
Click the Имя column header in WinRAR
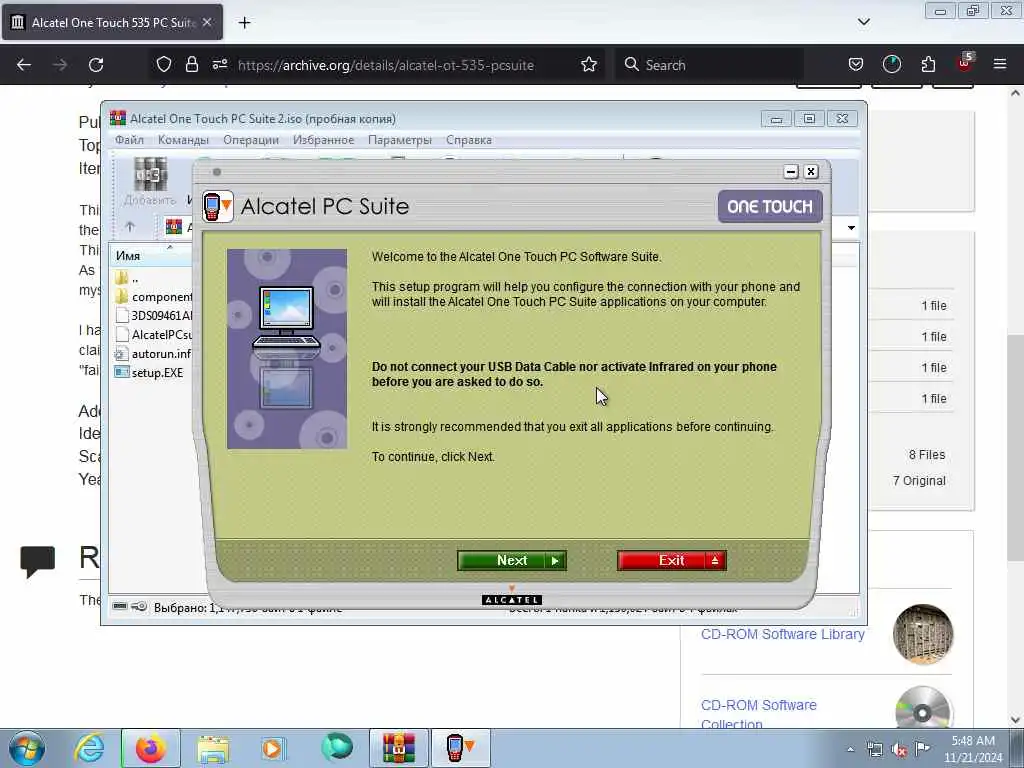[152, 255]
